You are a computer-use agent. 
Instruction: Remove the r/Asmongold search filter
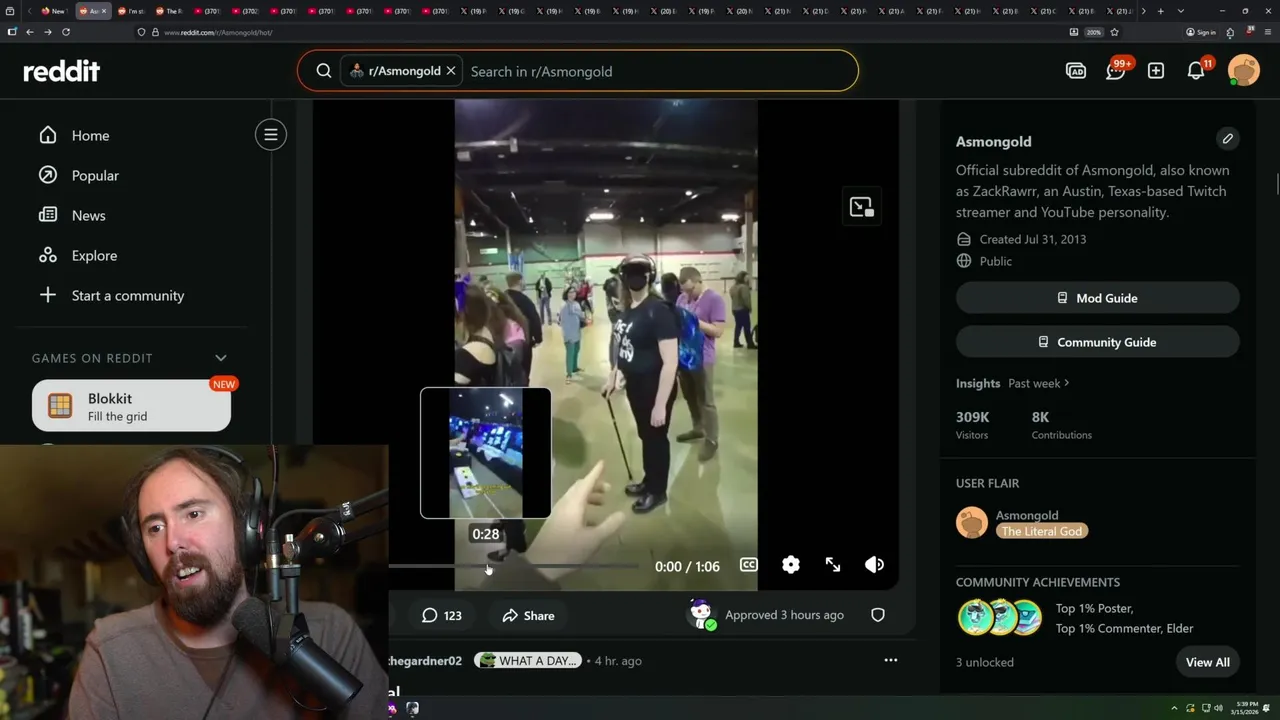[x=451, y=71]
